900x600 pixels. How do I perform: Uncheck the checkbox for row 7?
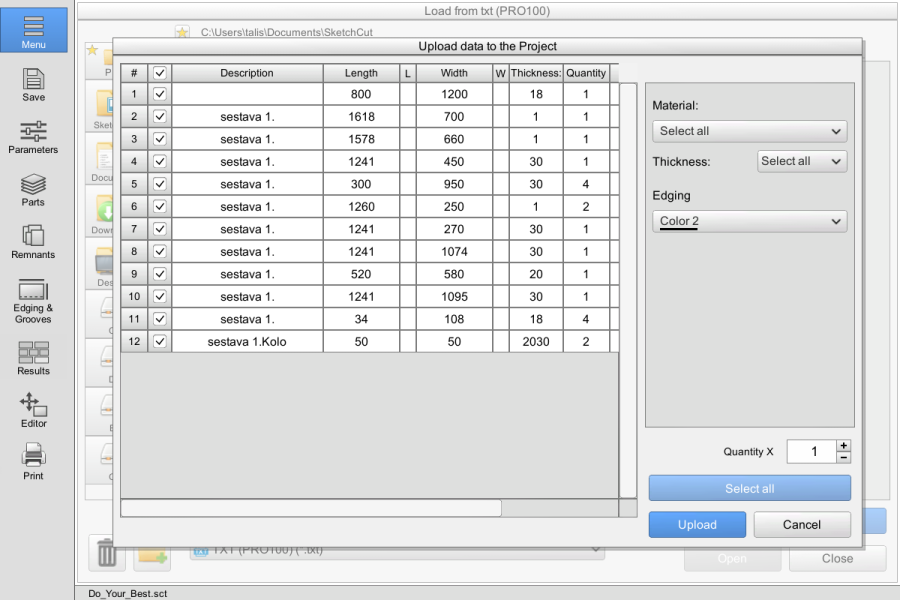click(x=160, y=229)
